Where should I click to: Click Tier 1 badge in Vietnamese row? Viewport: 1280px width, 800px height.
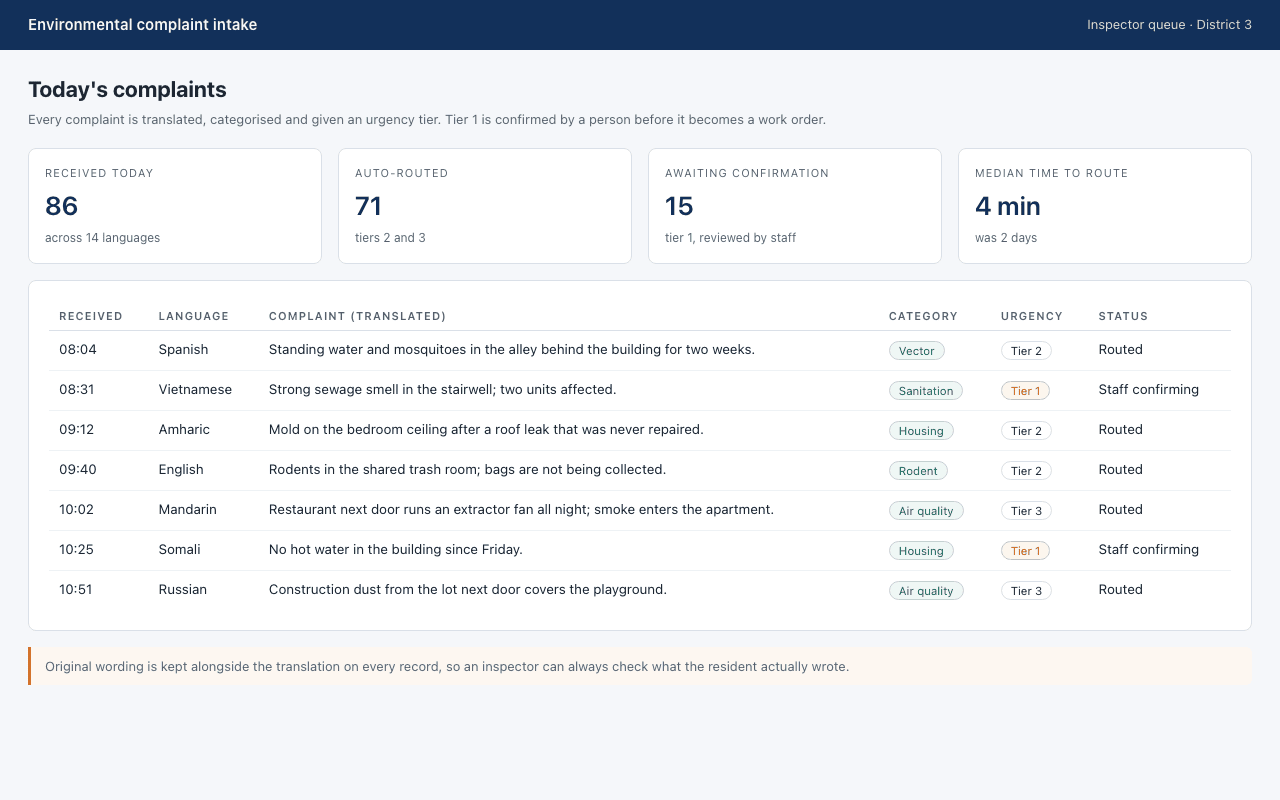pyautogui.click(x=1025, y=391)
